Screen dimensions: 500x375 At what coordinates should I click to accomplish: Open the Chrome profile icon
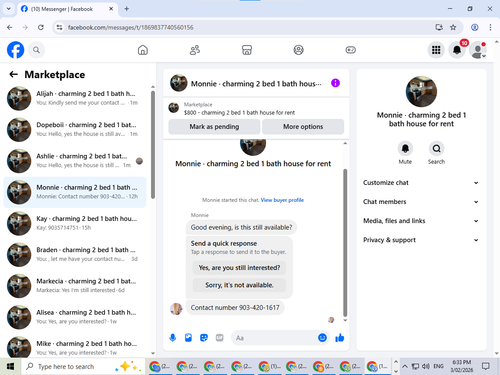475,27
